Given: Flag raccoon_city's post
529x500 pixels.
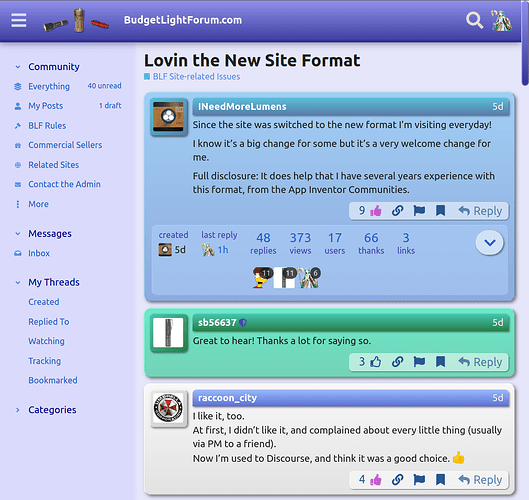Looking at the screenshot, I should coord(419,479).
